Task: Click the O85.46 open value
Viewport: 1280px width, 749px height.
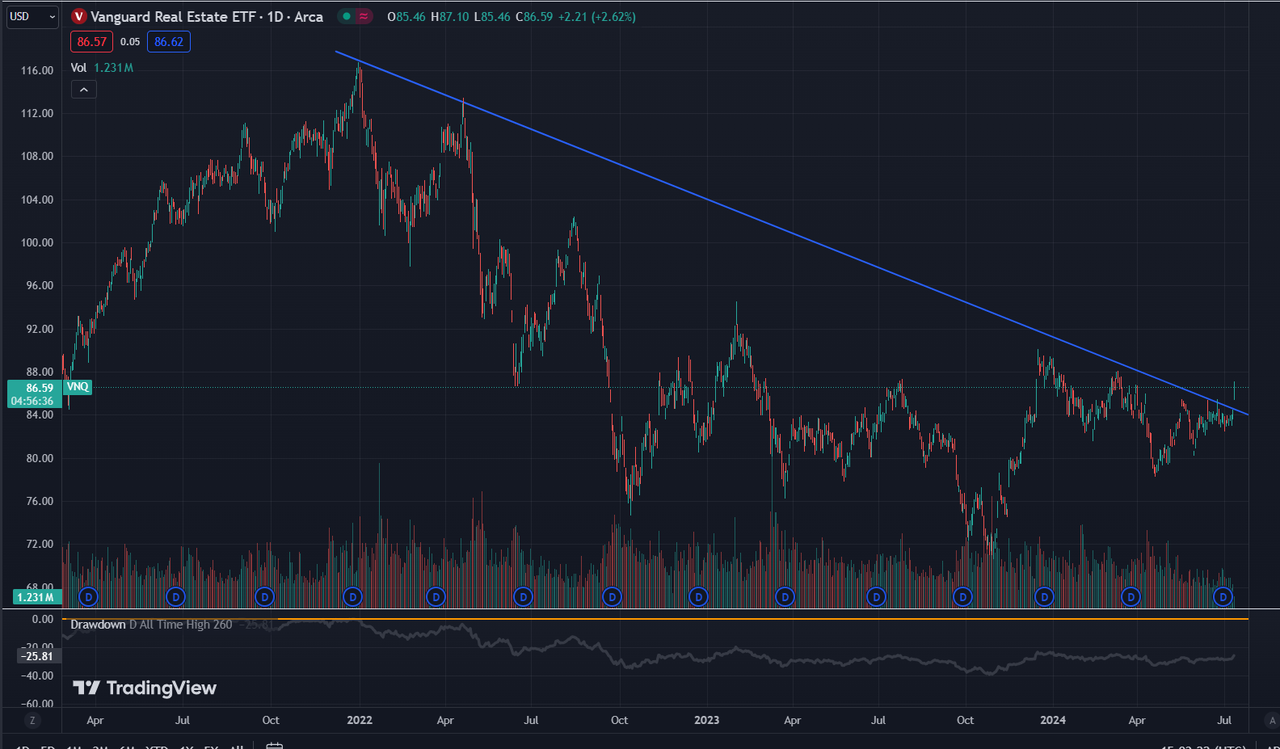Action: (x=408, y=17)
